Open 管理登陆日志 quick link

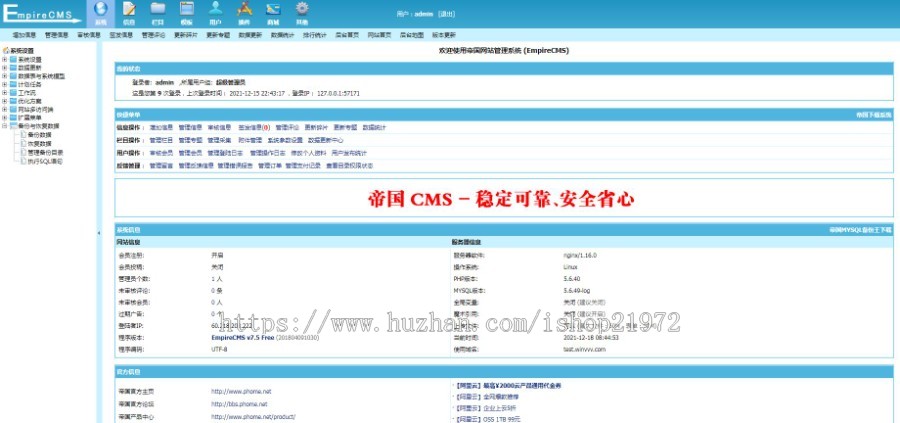(x=225, y=153)
